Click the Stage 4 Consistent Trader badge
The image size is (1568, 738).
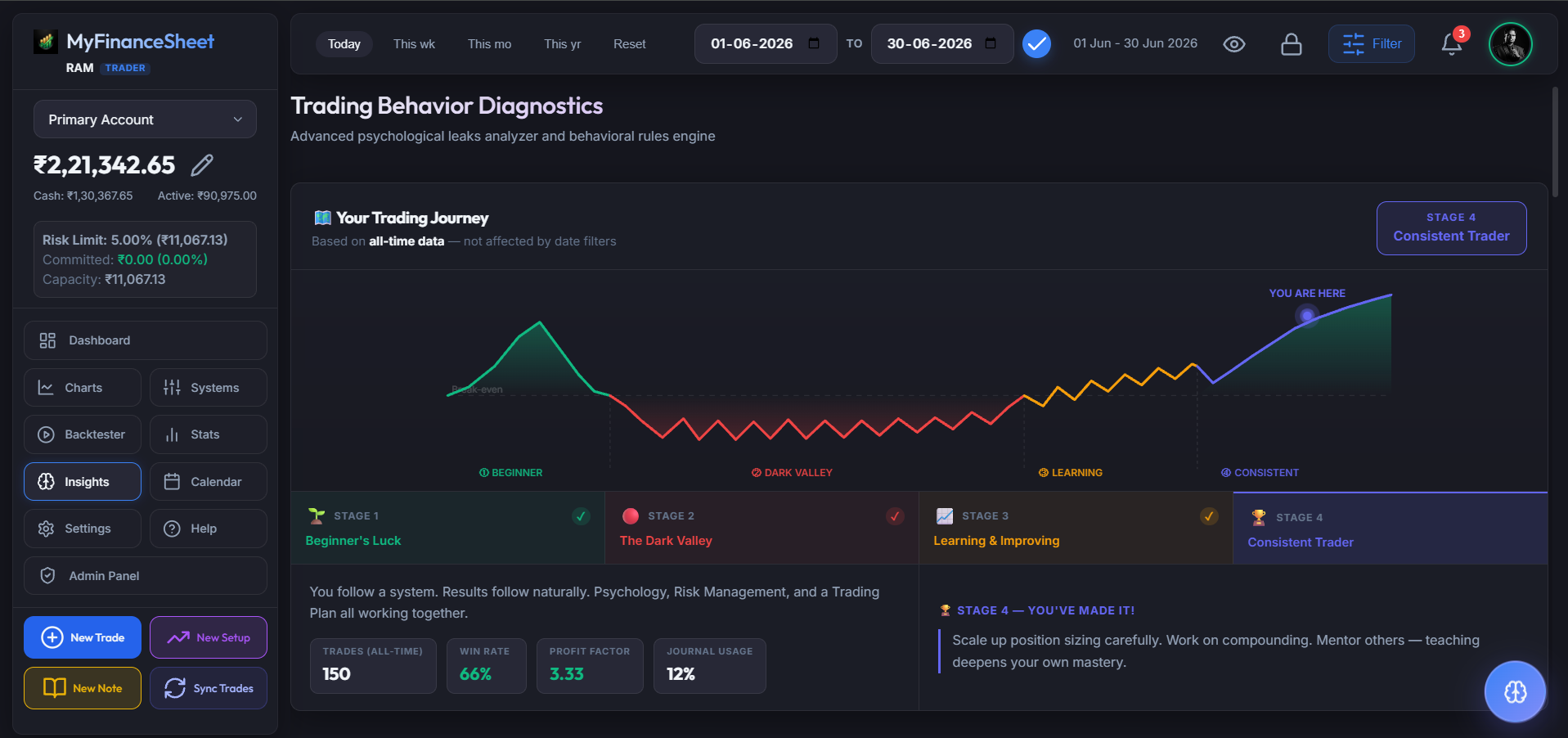click(1452, 228)
